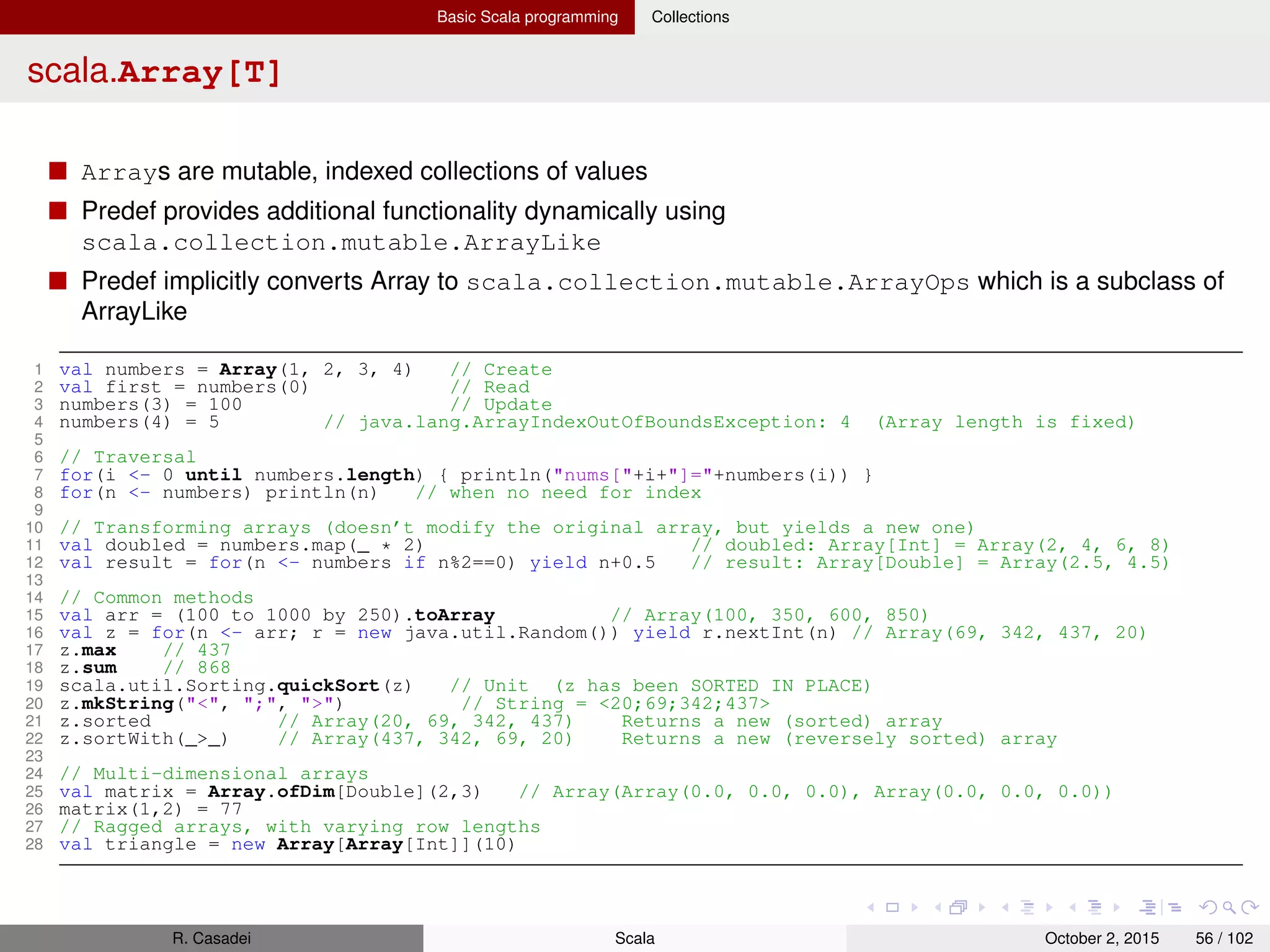The height and width of the screenshot is (952, 1270).
Task: Go to next subsection arrow
Action: pyautogui.click(x=1049, y=907)
